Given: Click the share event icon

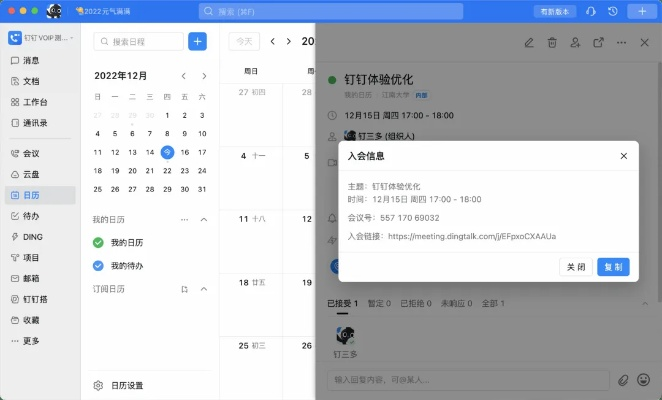Looking at the screenshot, I should tap(599, 42).
